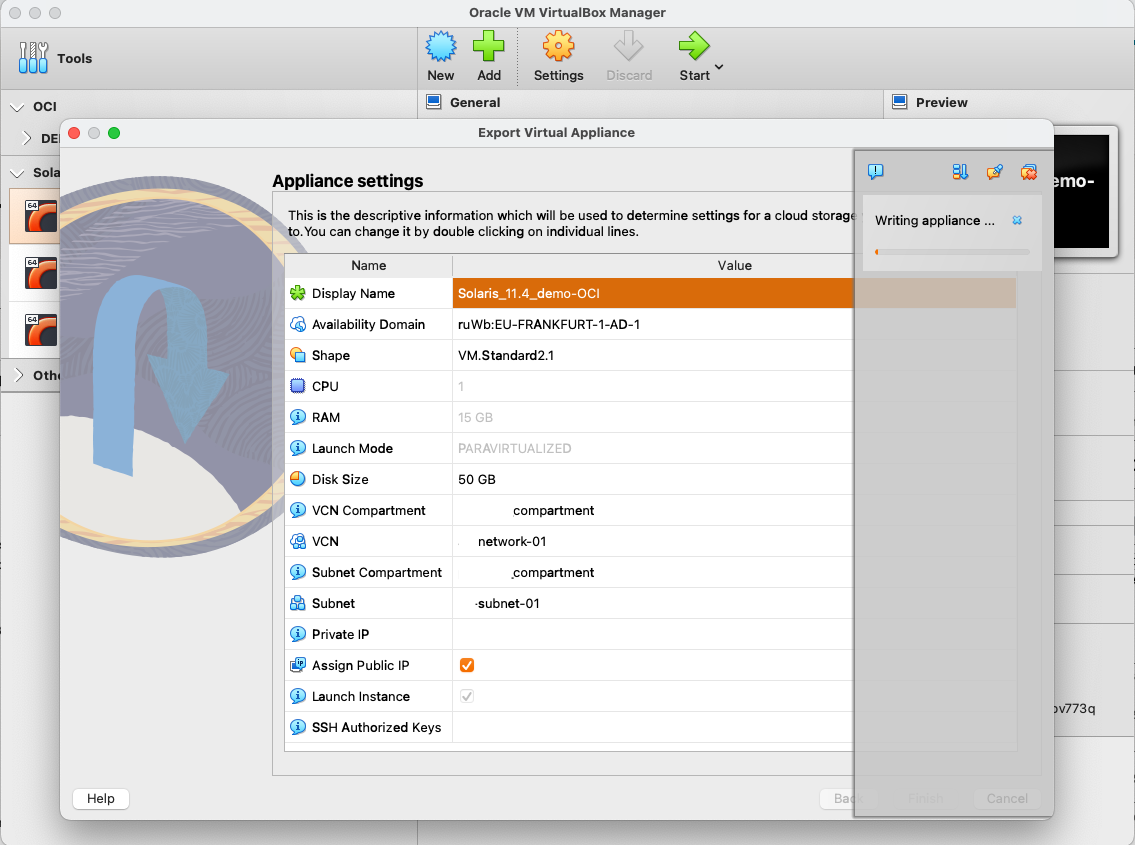Click the Writing appliance progress bar
Image resolution: width=1135 pixels, height=845 pixels.
pyautogui.click(x=952, y=252)
